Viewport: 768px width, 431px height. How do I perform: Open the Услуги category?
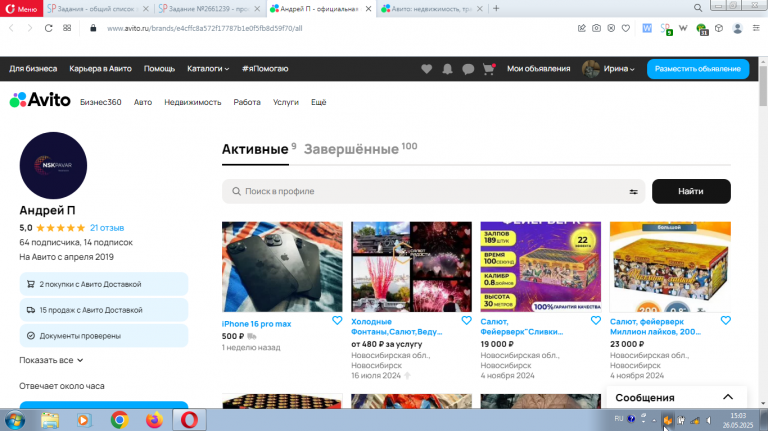point(286,102)
